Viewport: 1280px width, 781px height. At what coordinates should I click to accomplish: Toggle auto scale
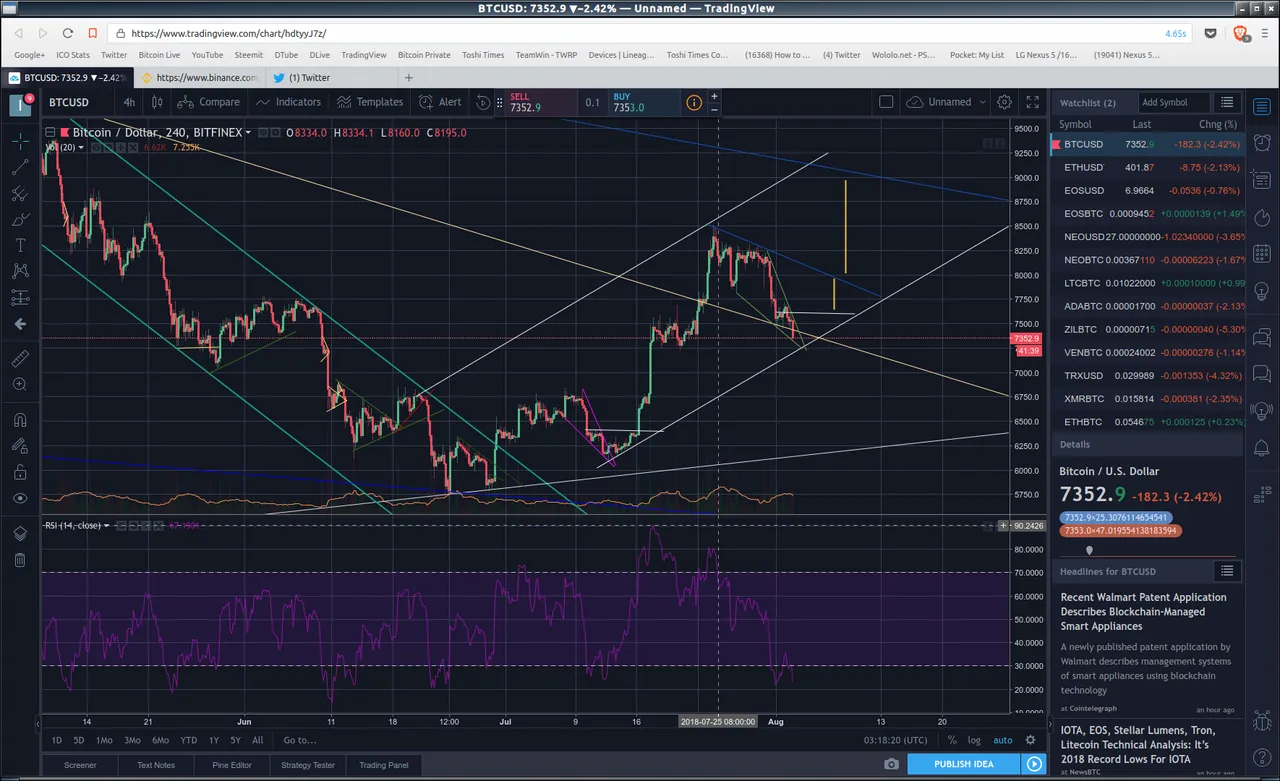tap(1002, 740)
